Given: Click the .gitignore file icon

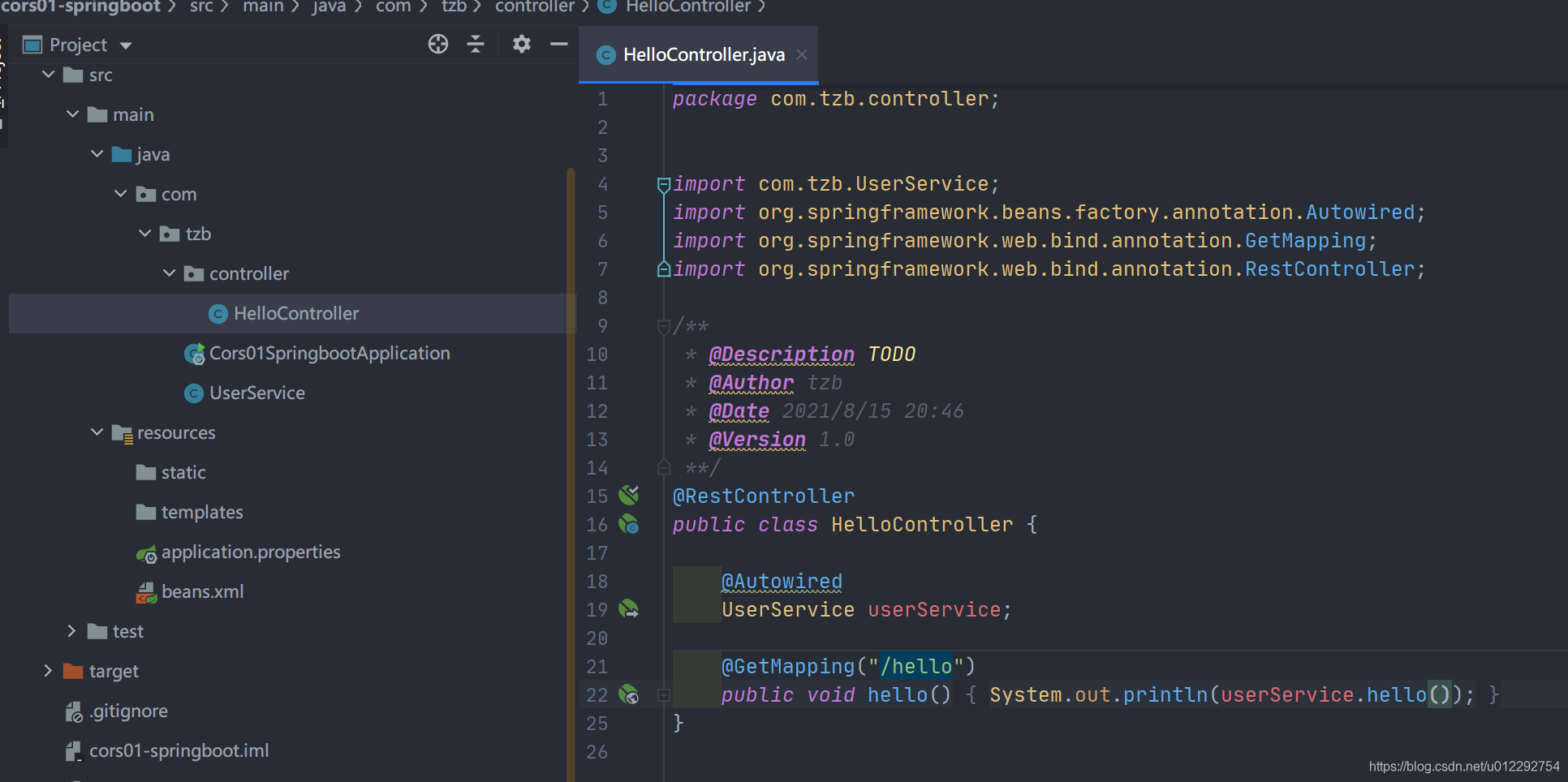Looking at the screenshot, I should pyautogui.click(x=74, y=712).
